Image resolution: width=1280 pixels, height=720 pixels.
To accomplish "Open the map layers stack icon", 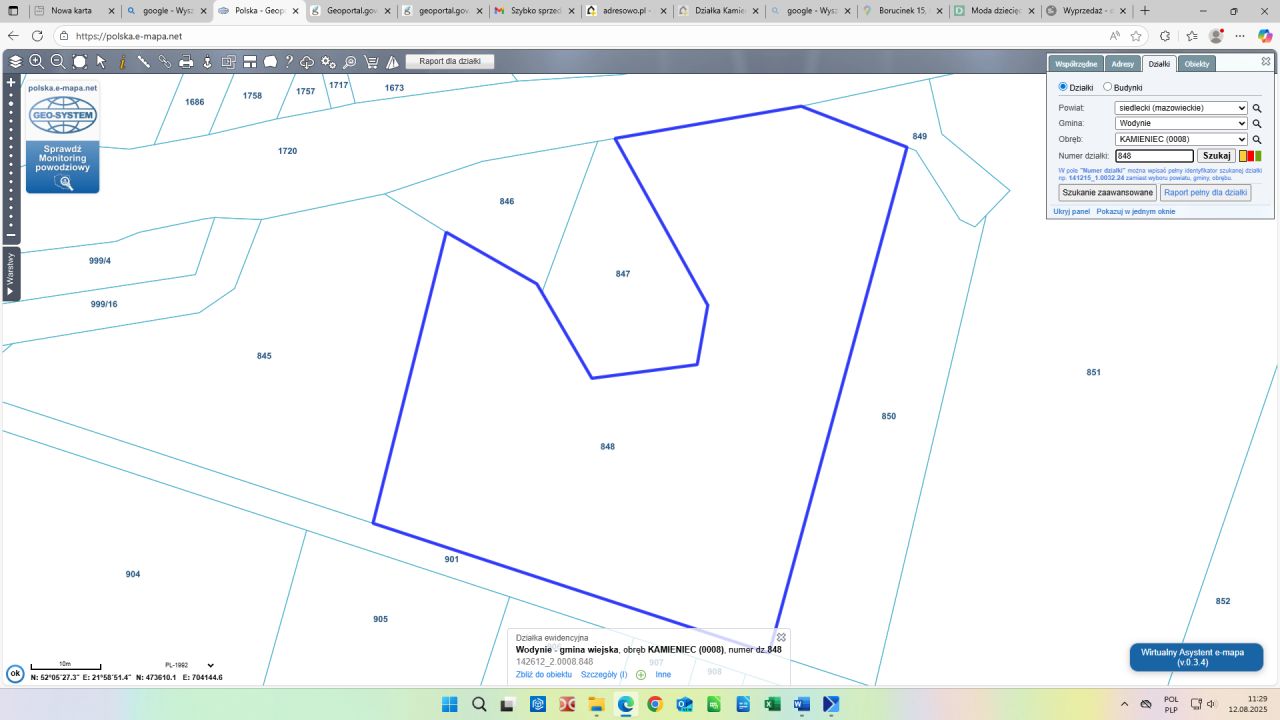I will click(x=15, y=62).
